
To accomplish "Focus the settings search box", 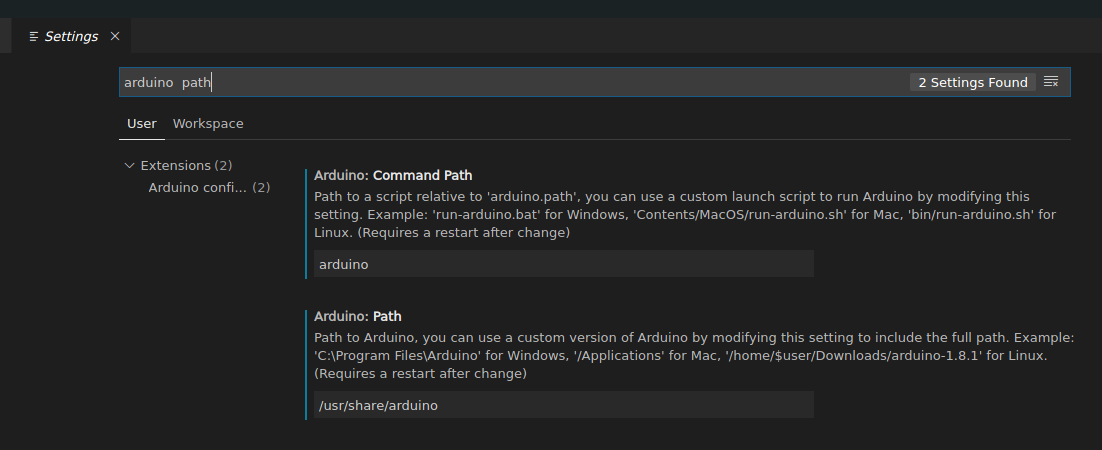I will point(595,82).
